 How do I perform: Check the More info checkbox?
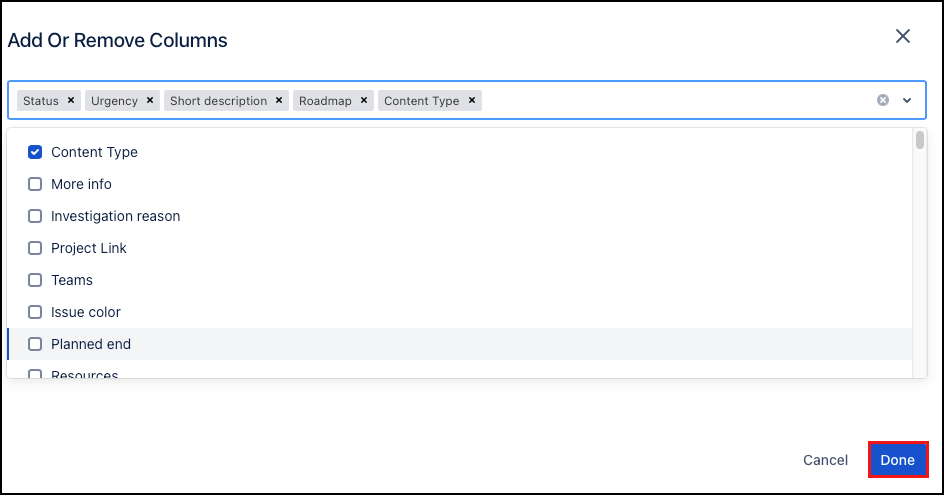point(35,184)
